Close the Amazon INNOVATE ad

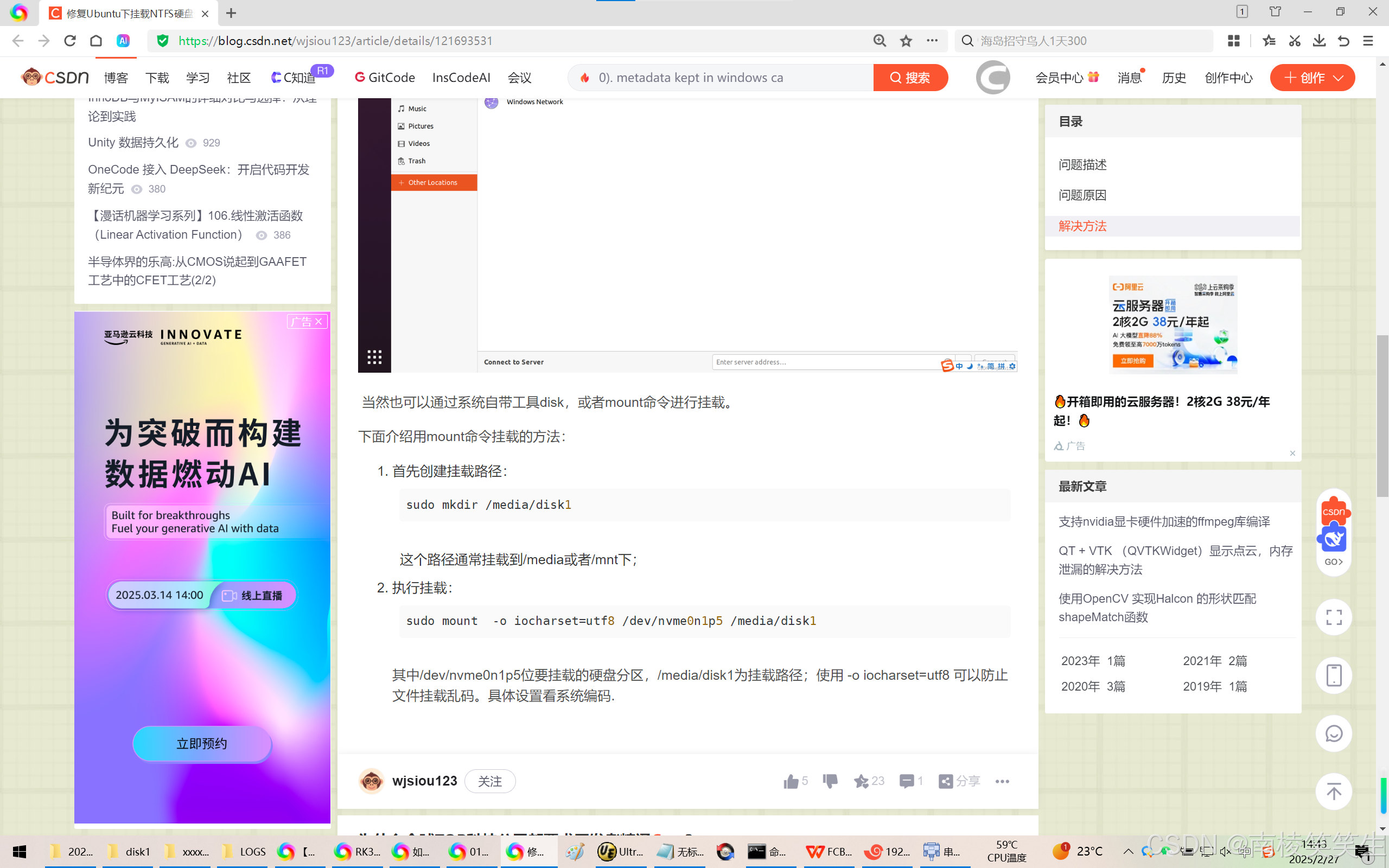319,322
